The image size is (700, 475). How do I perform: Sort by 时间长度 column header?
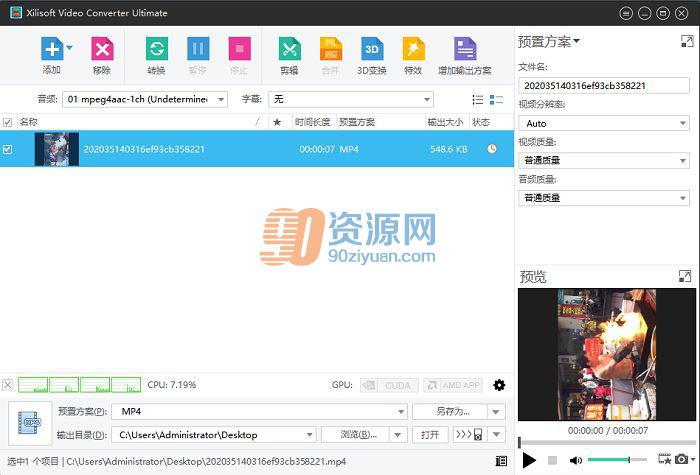[312, 122]
